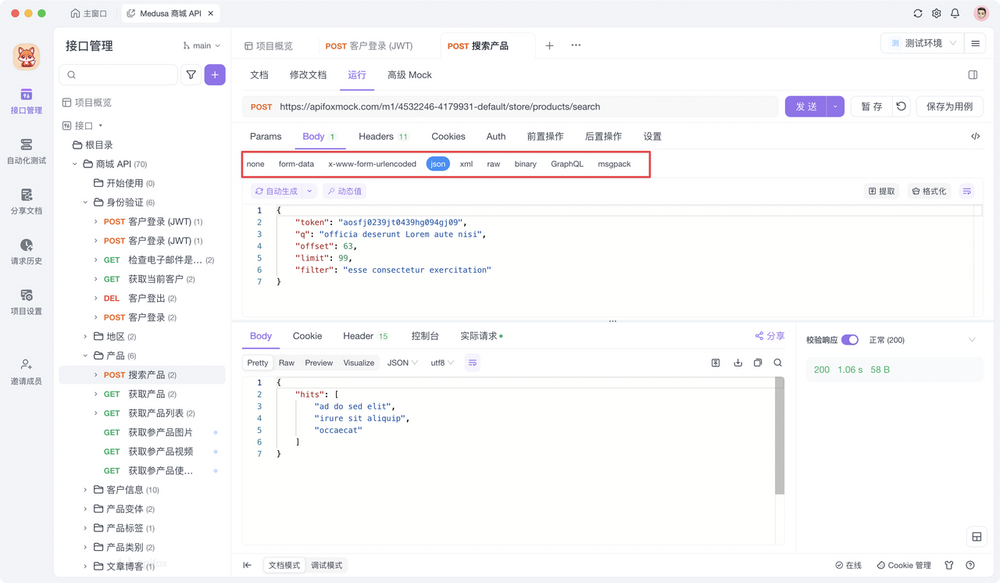Screen dimensions: 1000x583
Task: Select the xml body type
Action: tap(466, 164)
